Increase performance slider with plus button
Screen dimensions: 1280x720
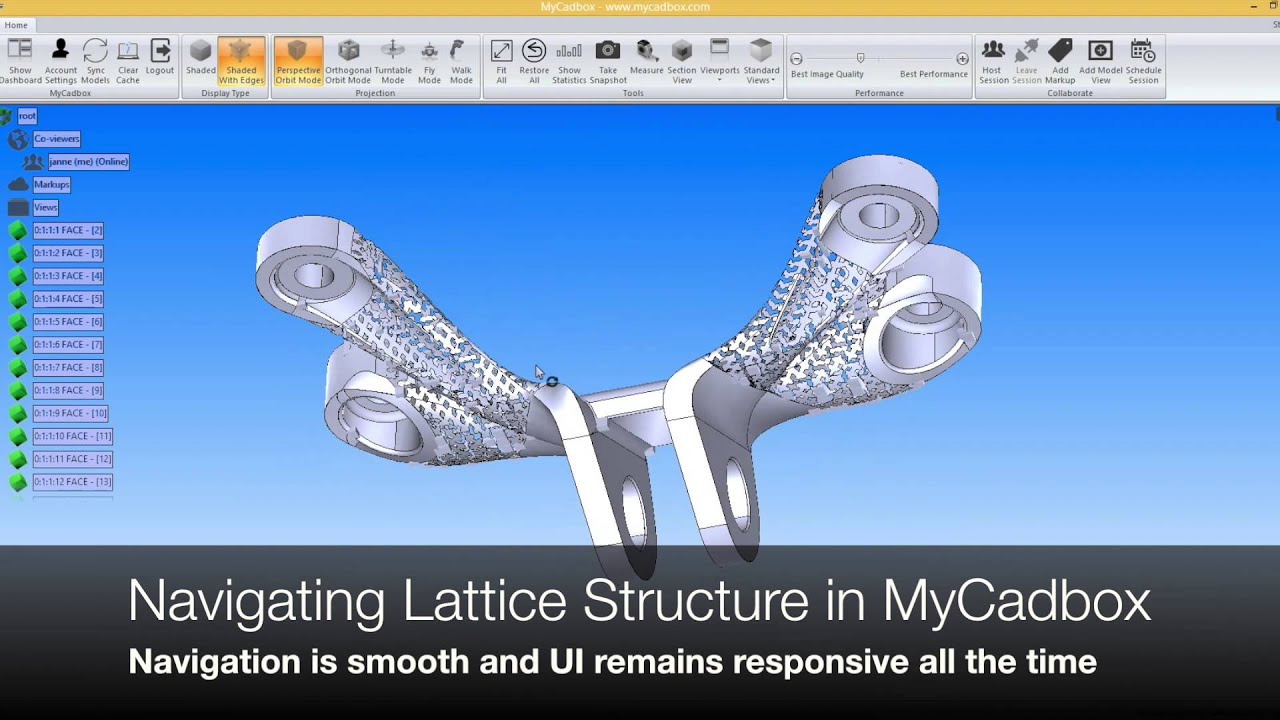962,59
